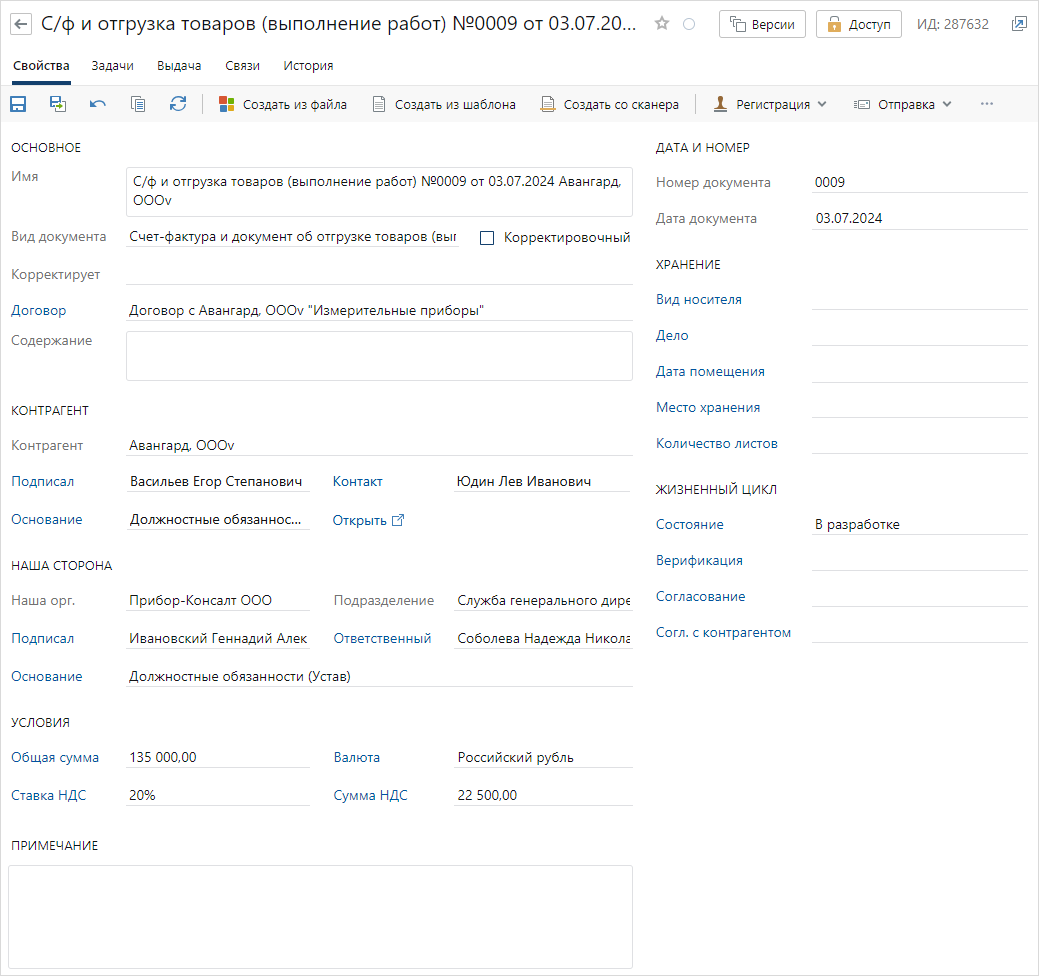This screenshot has height=976, width=1039.
Task: Click into the Содержание text field
Action: [379, 356]
